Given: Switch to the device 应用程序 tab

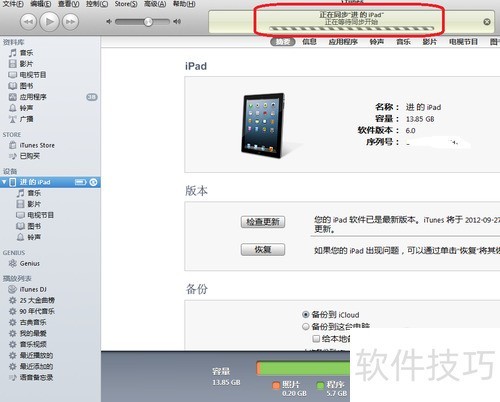Looking at the screenshot, I should [x=343, y=42].
